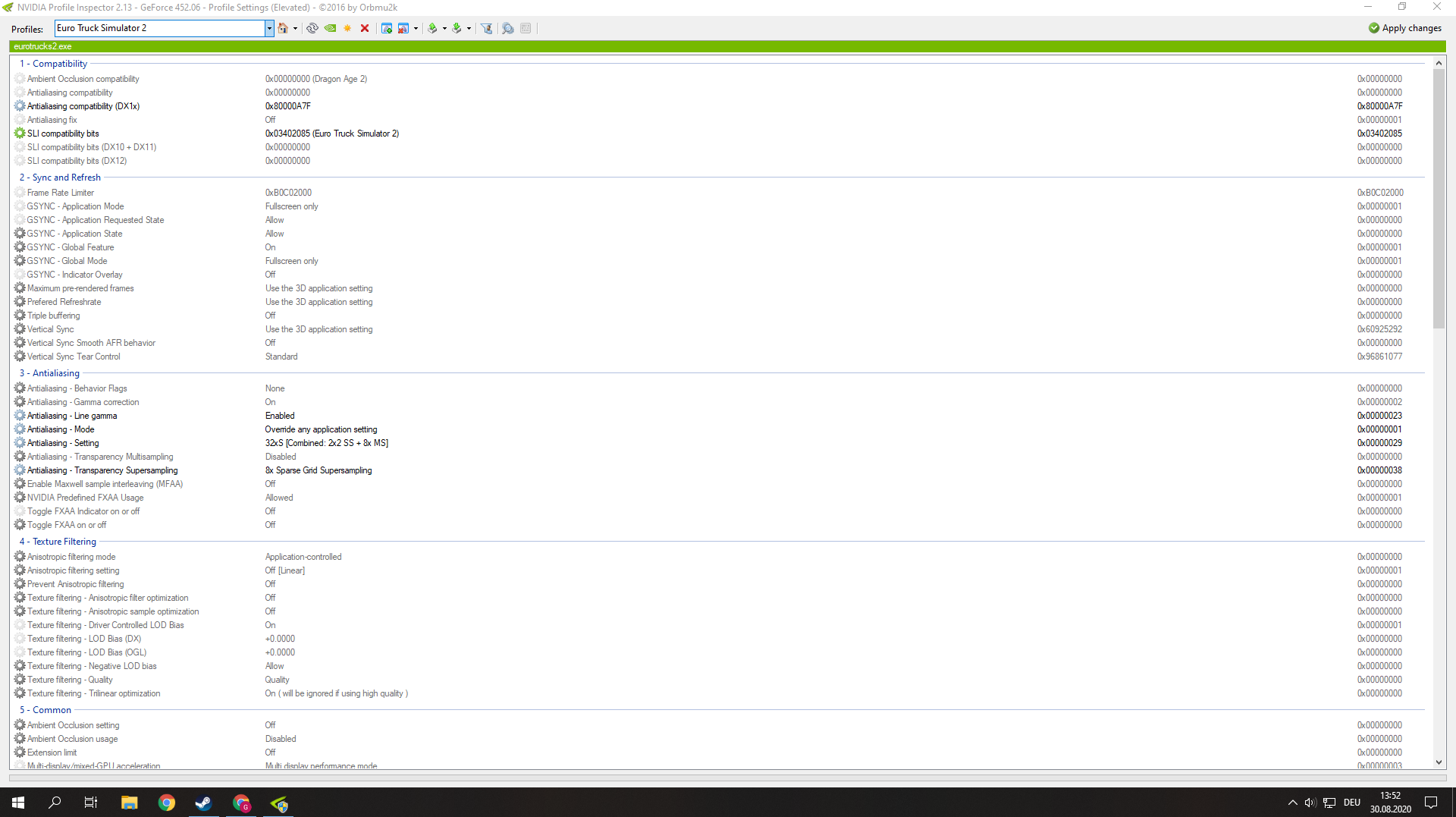
Task: Click the remove application from profile icon
Action: pyautogui.click(x=403, y=28)
